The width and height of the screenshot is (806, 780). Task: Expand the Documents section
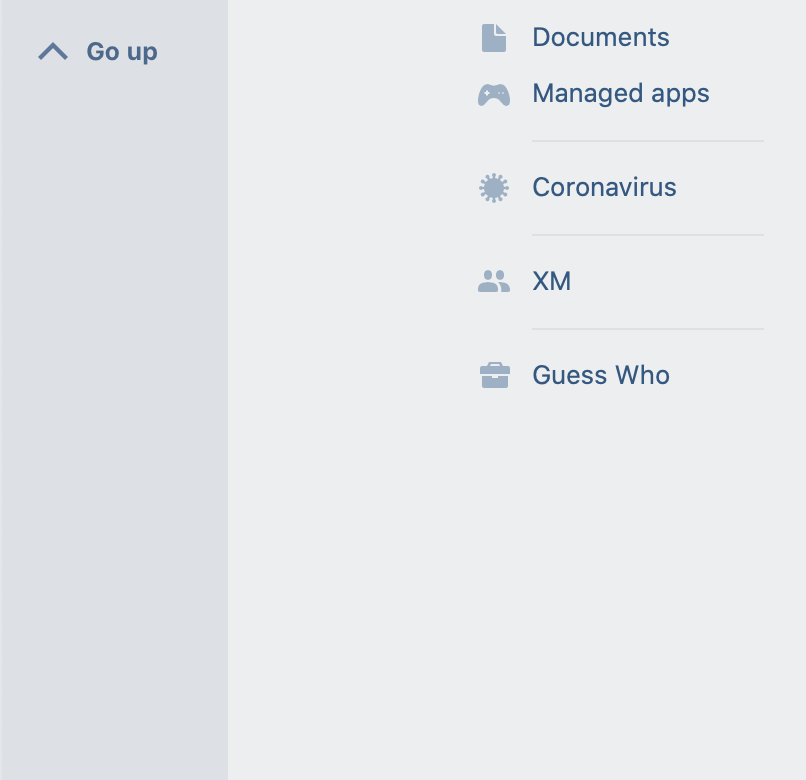tap(600, 37)
